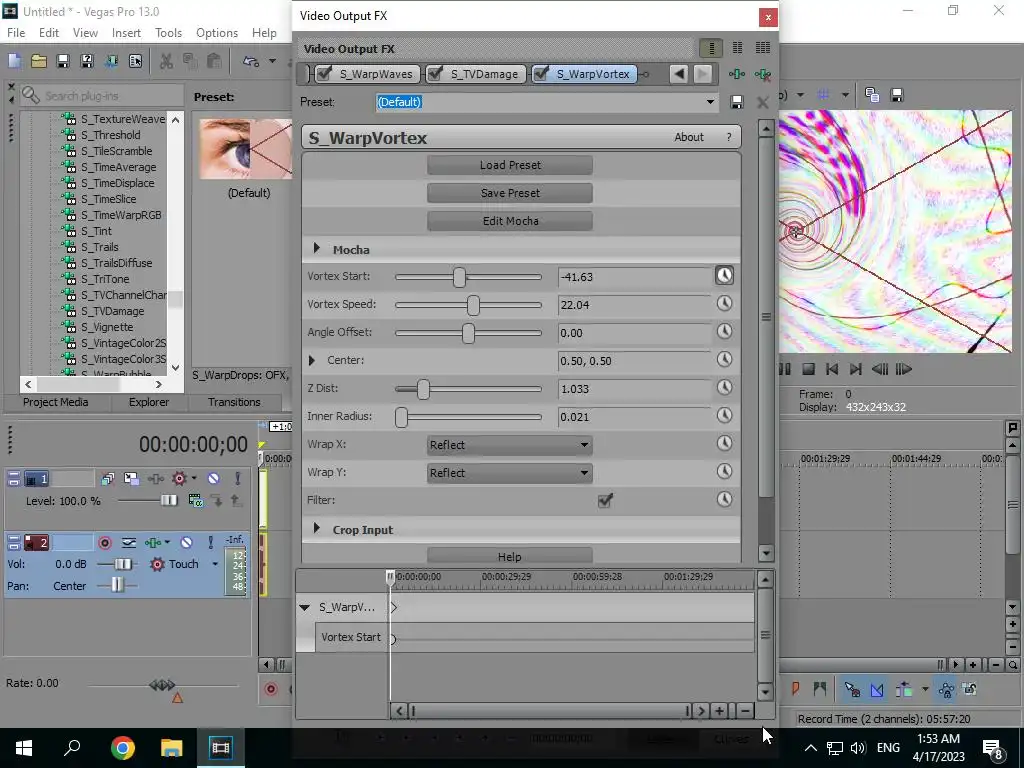Screen dimensions: 1024x768
Task: Mute video track 1 icon
Action: (x=214, y=479)
